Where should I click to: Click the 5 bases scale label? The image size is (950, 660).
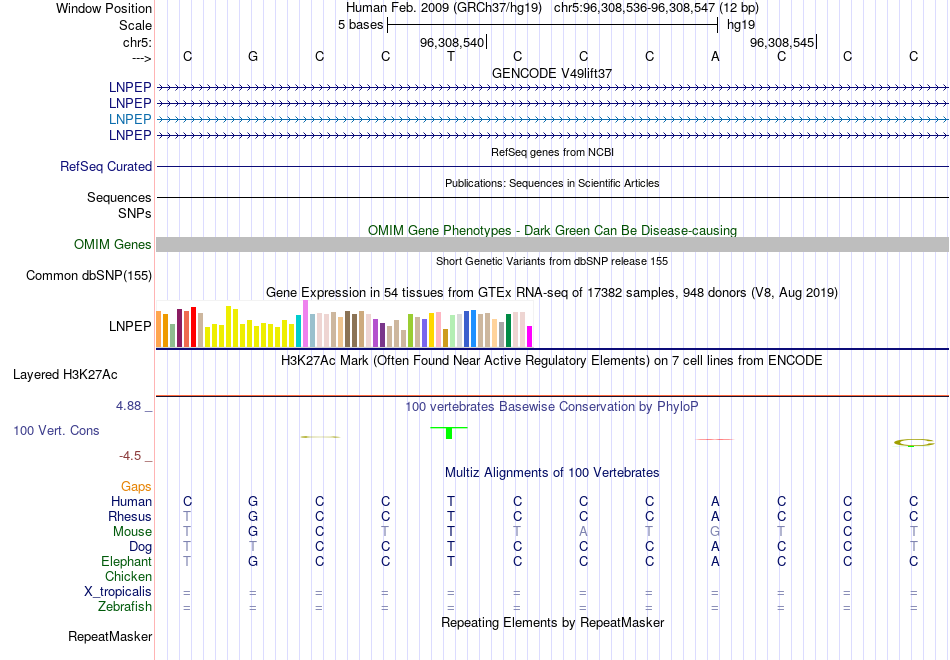click(360, 25)
